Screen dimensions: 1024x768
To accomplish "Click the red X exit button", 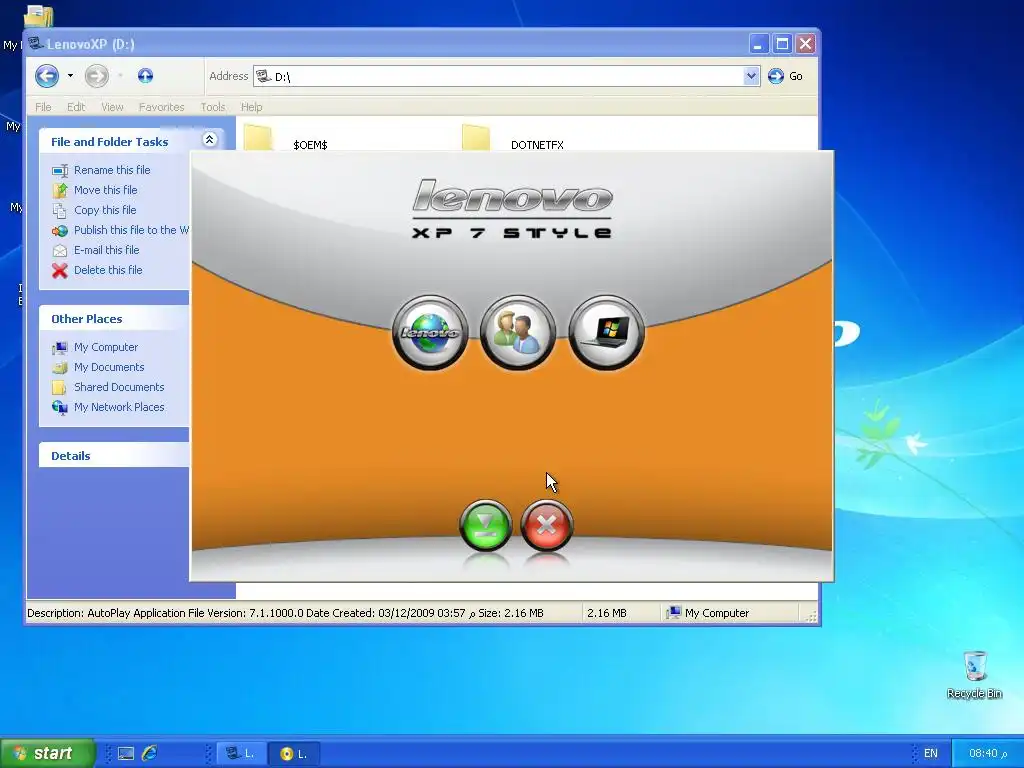I will pos(547,525).
